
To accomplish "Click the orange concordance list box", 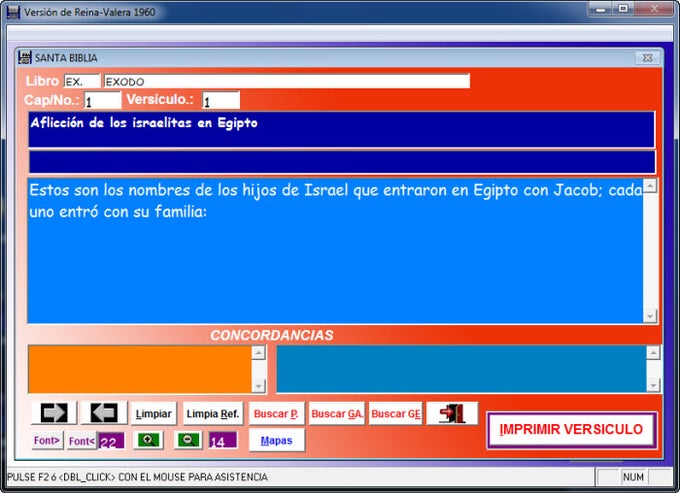I will 140,369.
